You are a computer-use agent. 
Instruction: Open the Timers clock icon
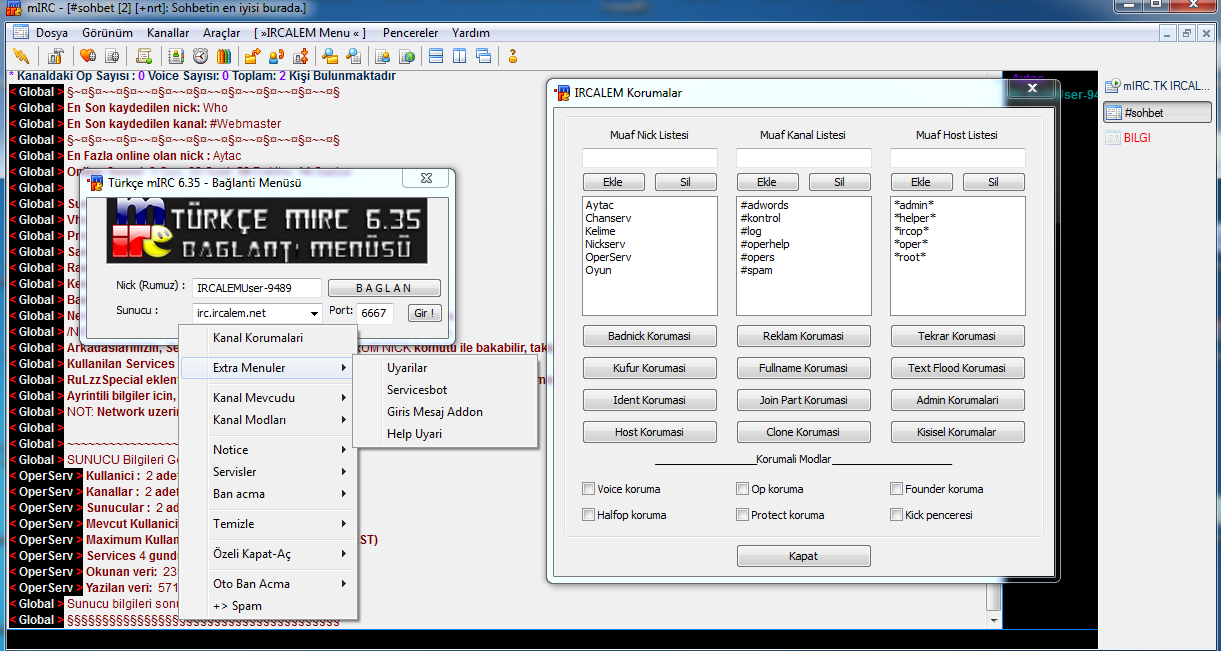pos(200,56)
